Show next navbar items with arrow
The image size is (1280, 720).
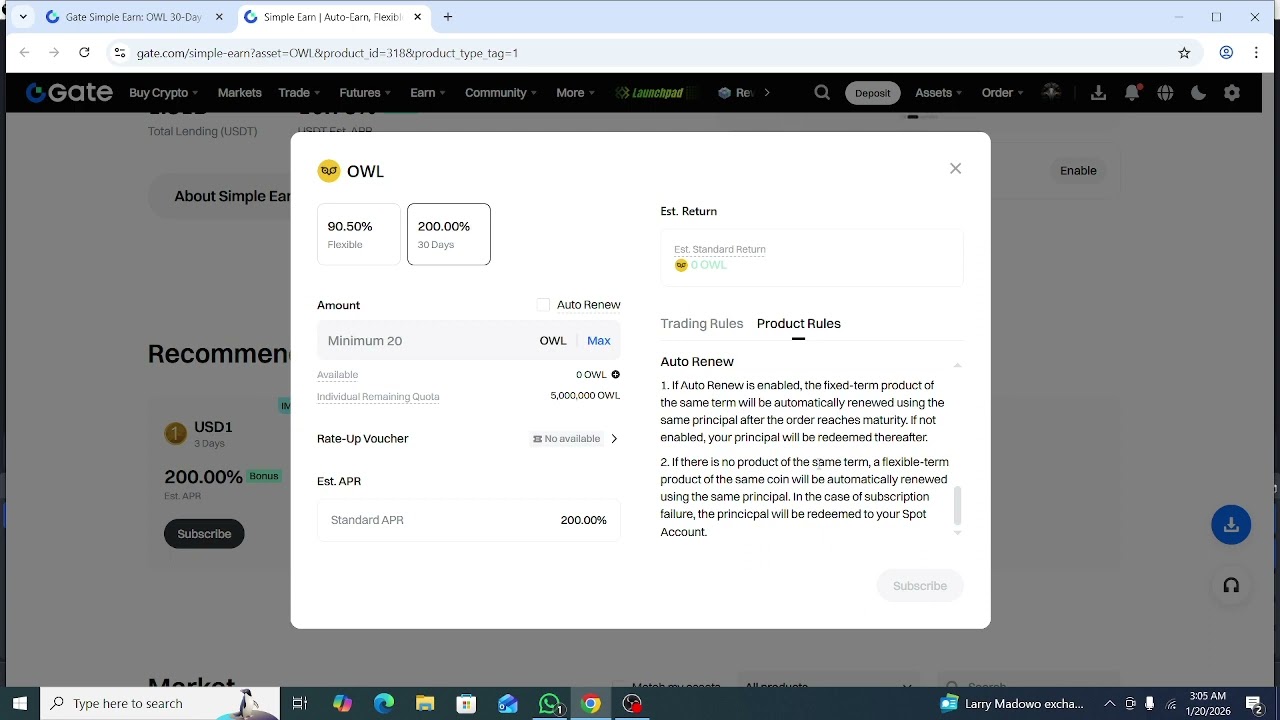pyautogui.click(x=767, y=93)
